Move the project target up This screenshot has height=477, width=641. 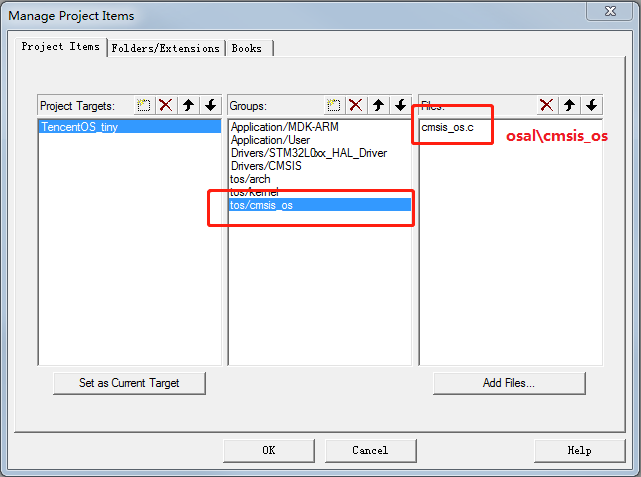coord(188,105)
